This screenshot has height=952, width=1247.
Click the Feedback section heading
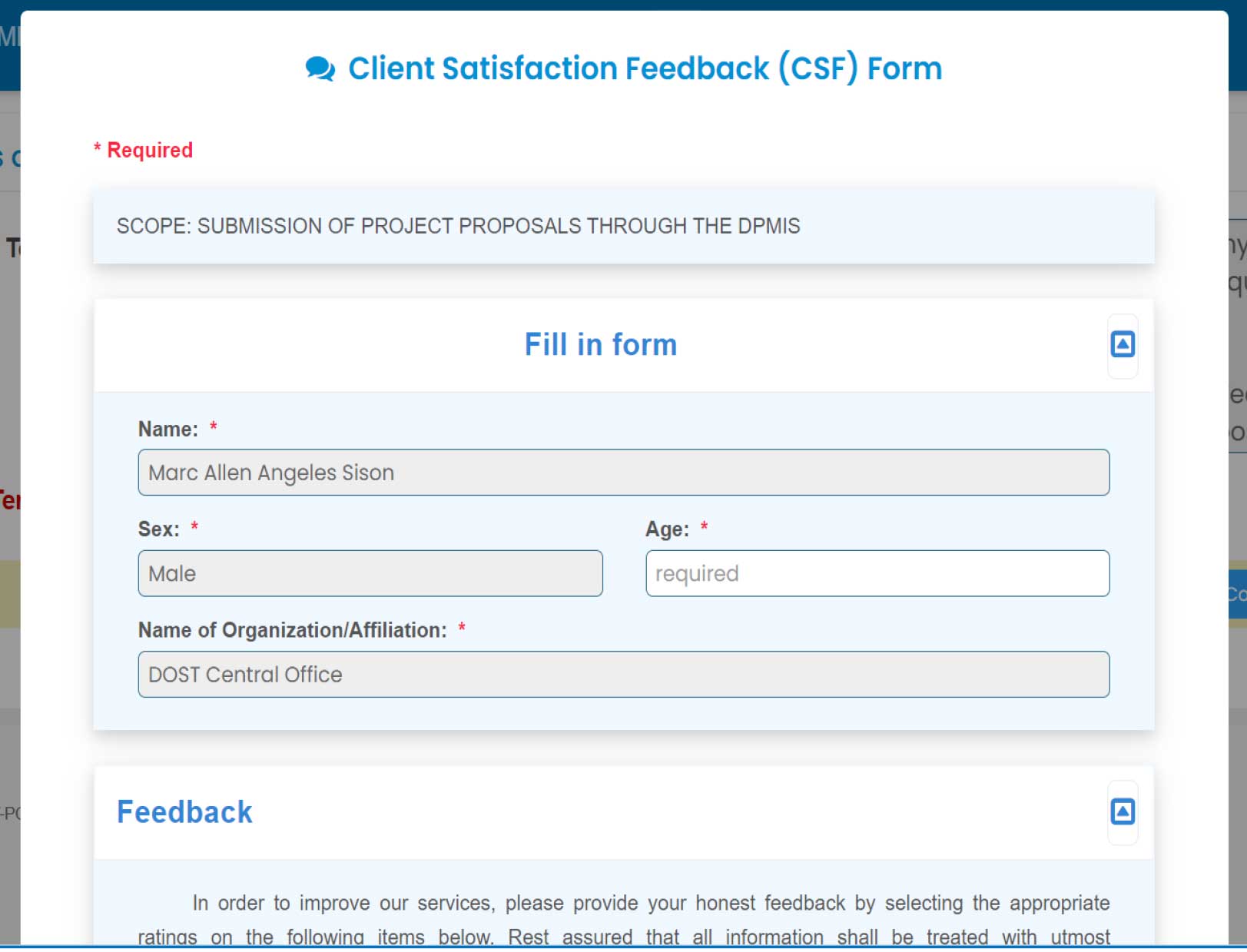184,812
